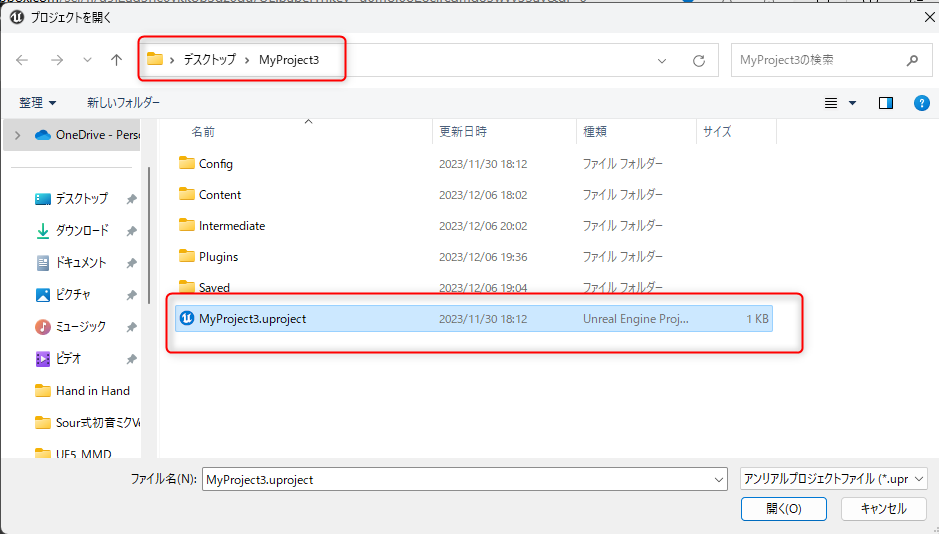The height and width of the screenshot is (534, 939).
Task: Go up one folder level
Action: point(116,60)
